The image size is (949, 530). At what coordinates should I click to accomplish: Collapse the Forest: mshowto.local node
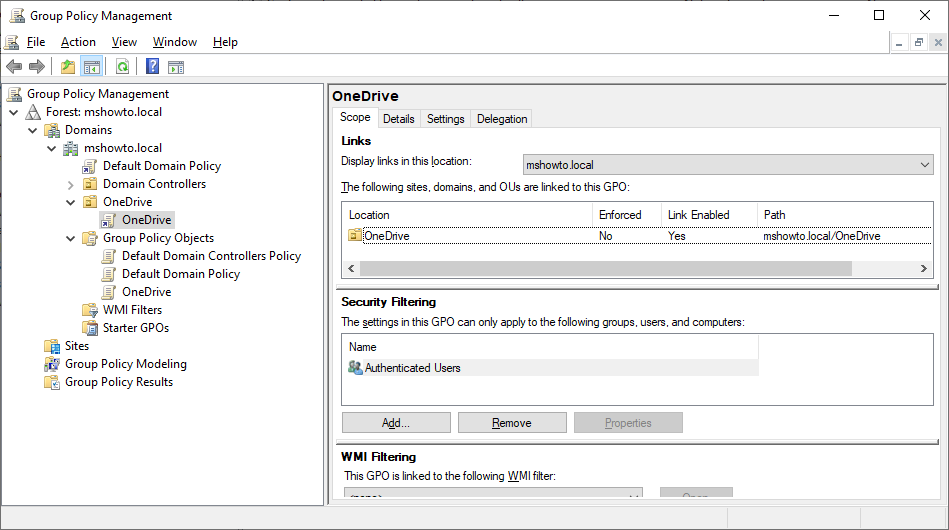coord(14,112)
